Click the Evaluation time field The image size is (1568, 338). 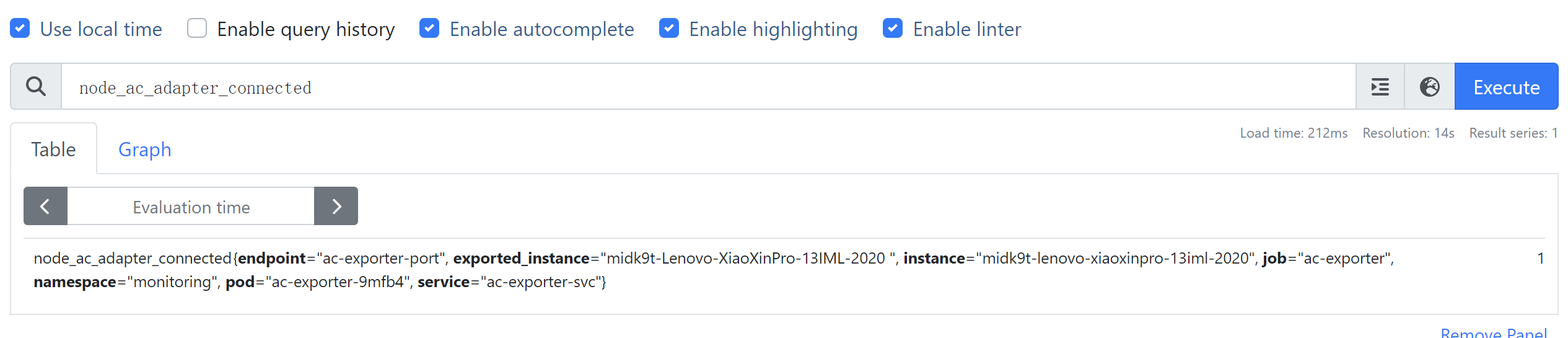point(191,207)
